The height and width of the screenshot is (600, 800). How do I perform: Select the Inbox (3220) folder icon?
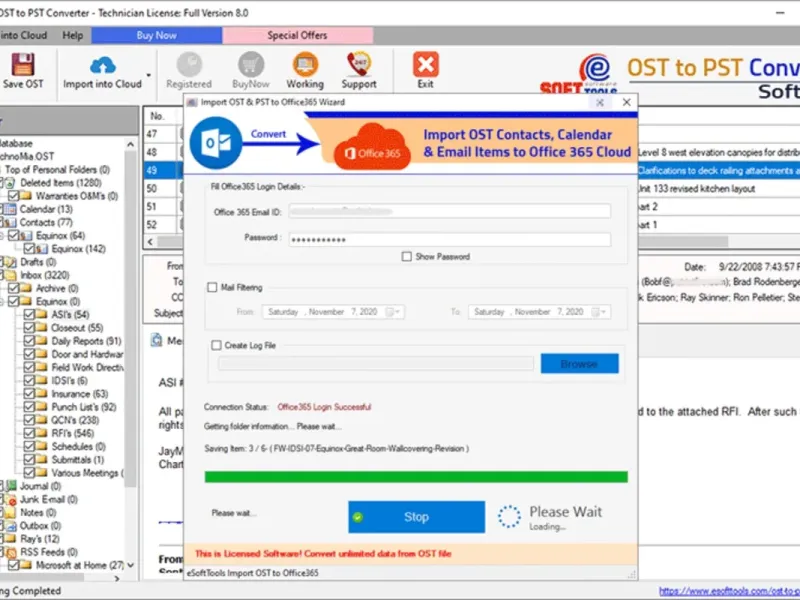coord(10,276)
